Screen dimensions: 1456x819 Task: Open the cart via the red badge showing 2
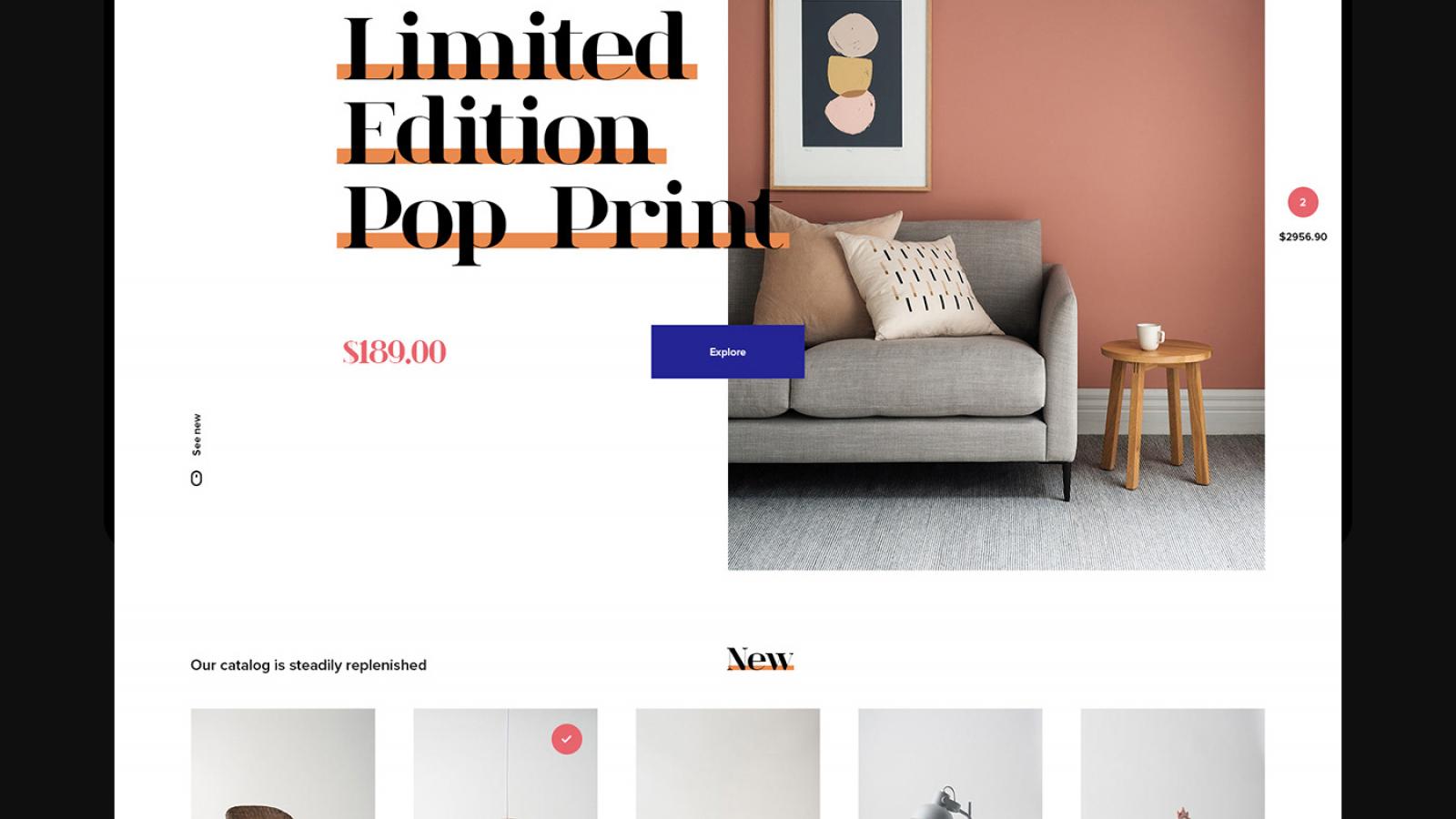(1302, 202)
